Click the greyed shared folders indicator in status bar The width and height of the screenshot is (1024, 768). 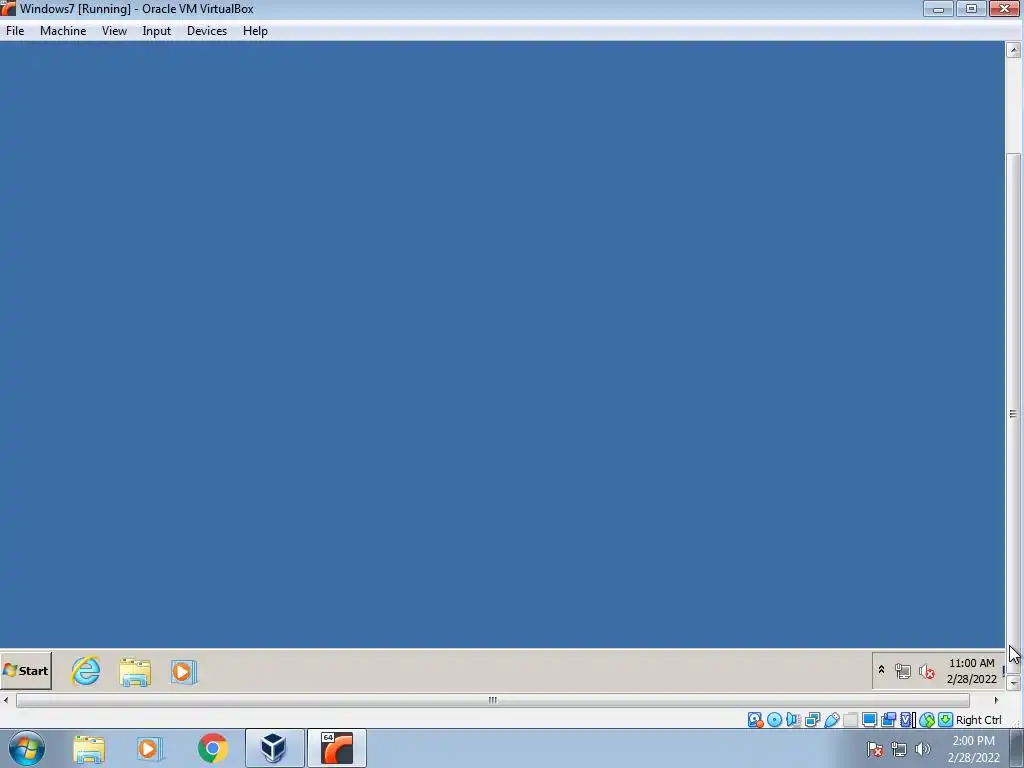coord(850,720)
